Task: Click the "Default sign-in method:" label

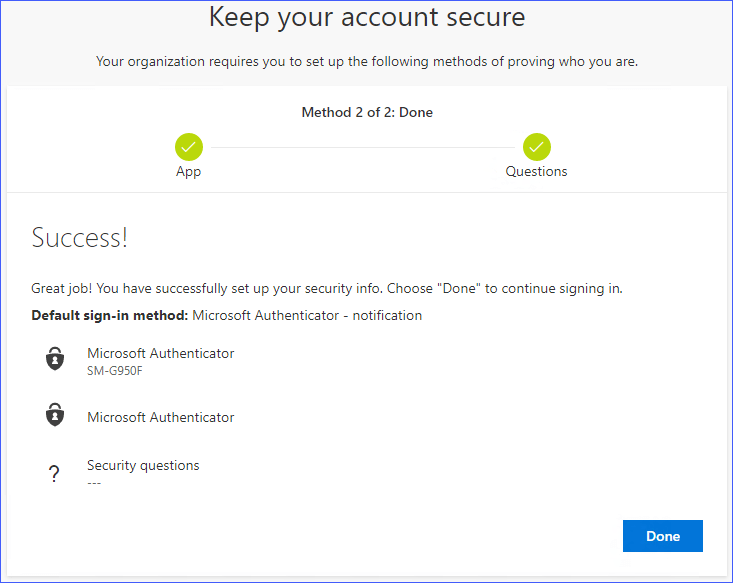Action: [109, 315]
